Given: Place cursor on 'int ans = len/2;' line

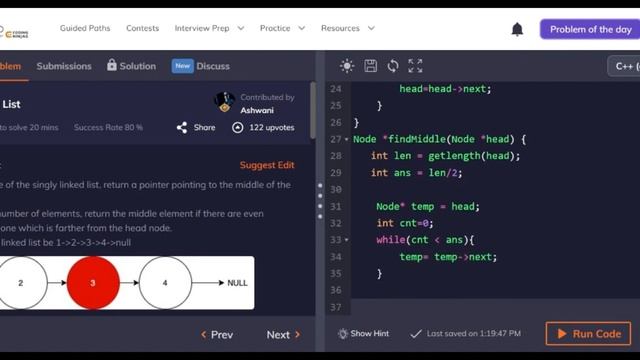Looking at the screenshot, I should (x=416, y=173).
